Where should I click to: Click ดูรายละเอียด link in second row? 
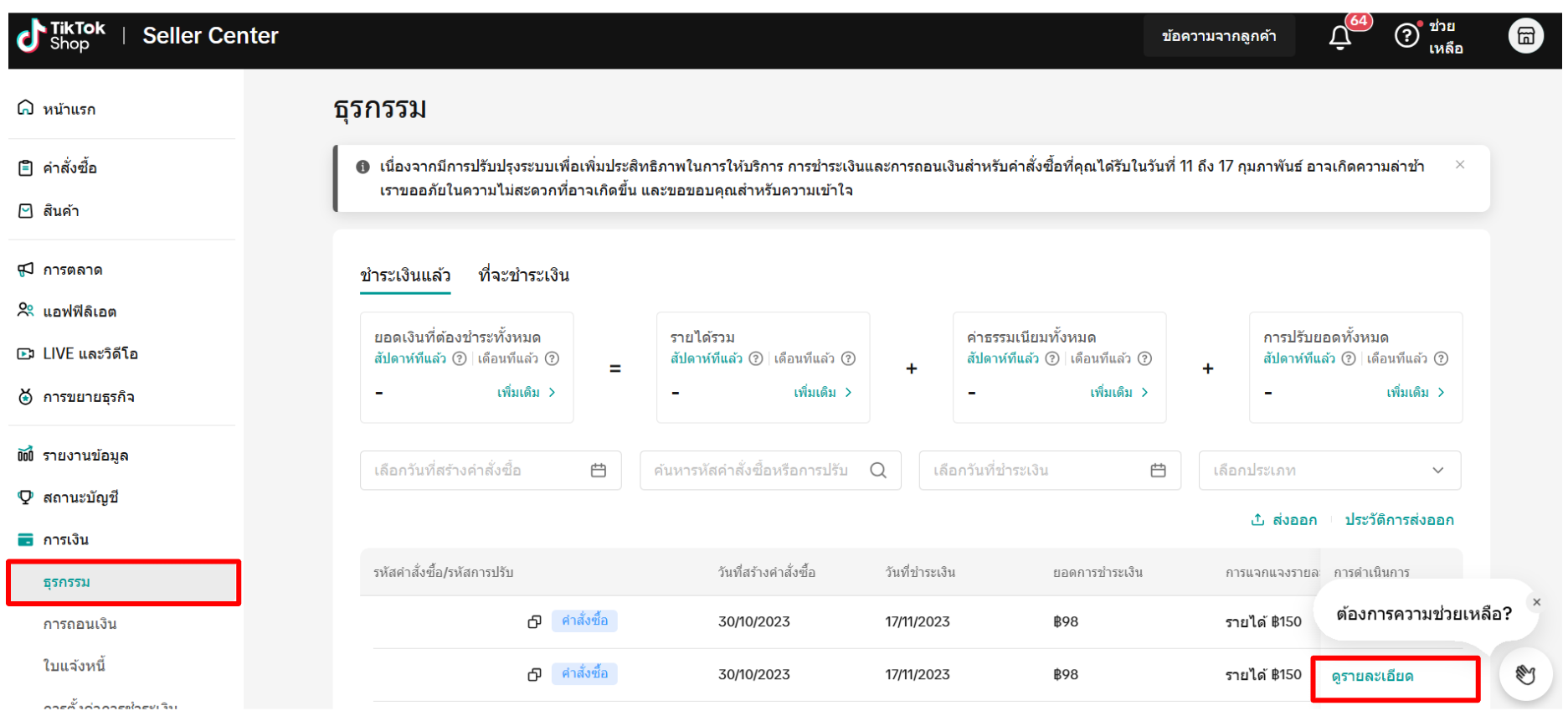1372,677
